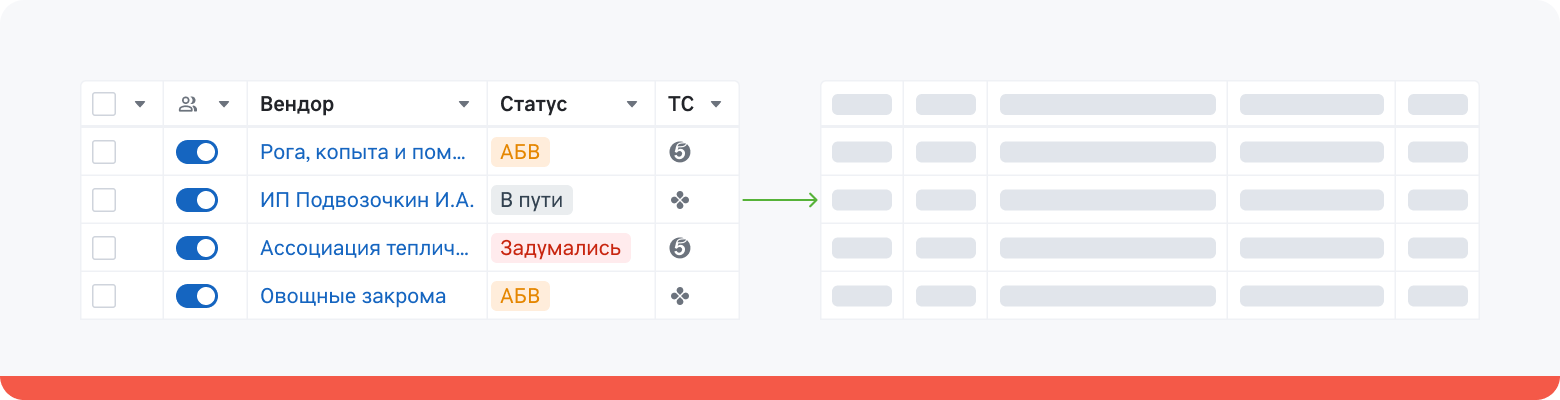Click the gray В пути status badge
The image size is (1560, 400).
pyautogui.click(x=532, y=200)
